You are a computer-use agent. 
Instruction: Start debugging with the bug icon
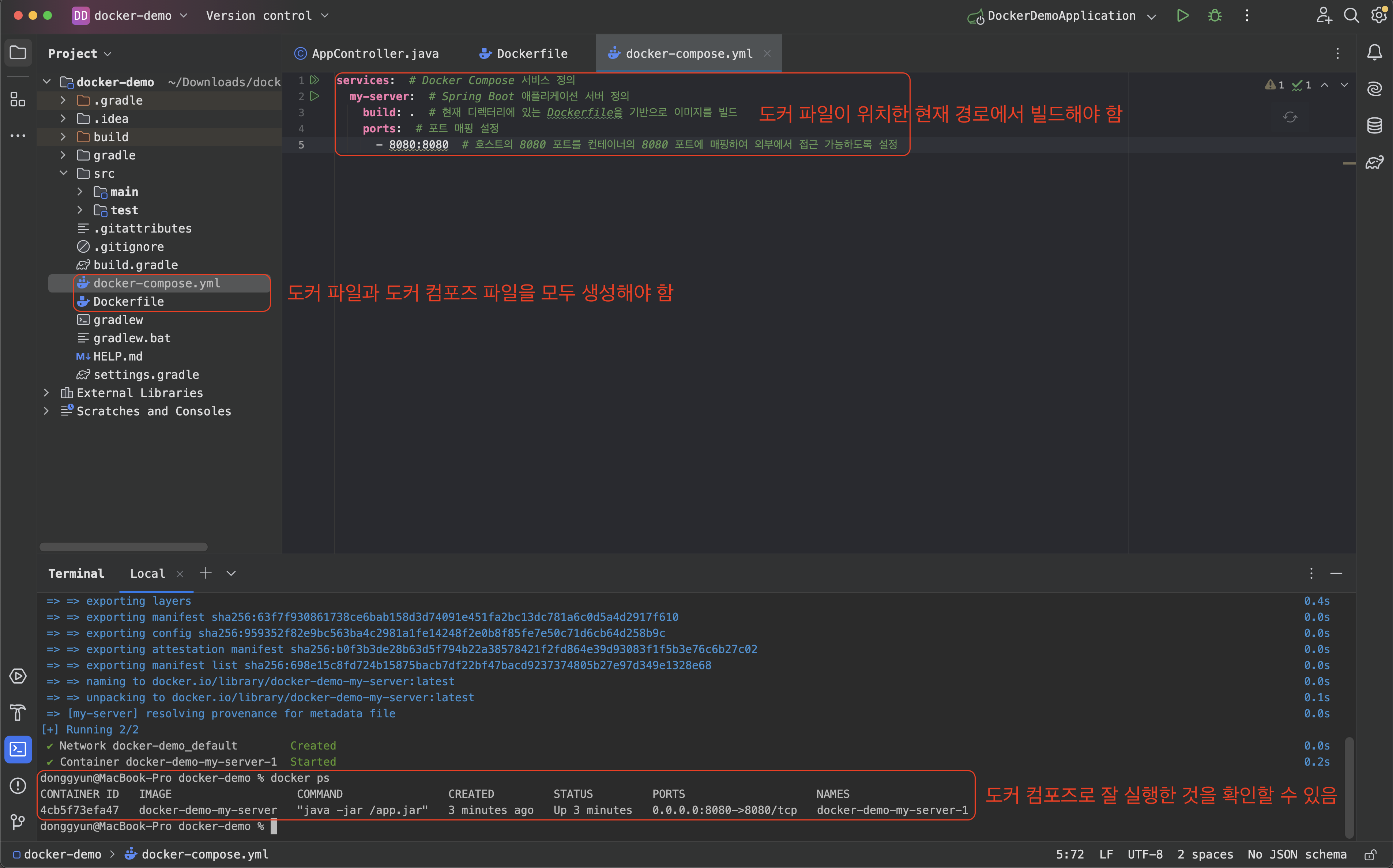point(1215,15)
